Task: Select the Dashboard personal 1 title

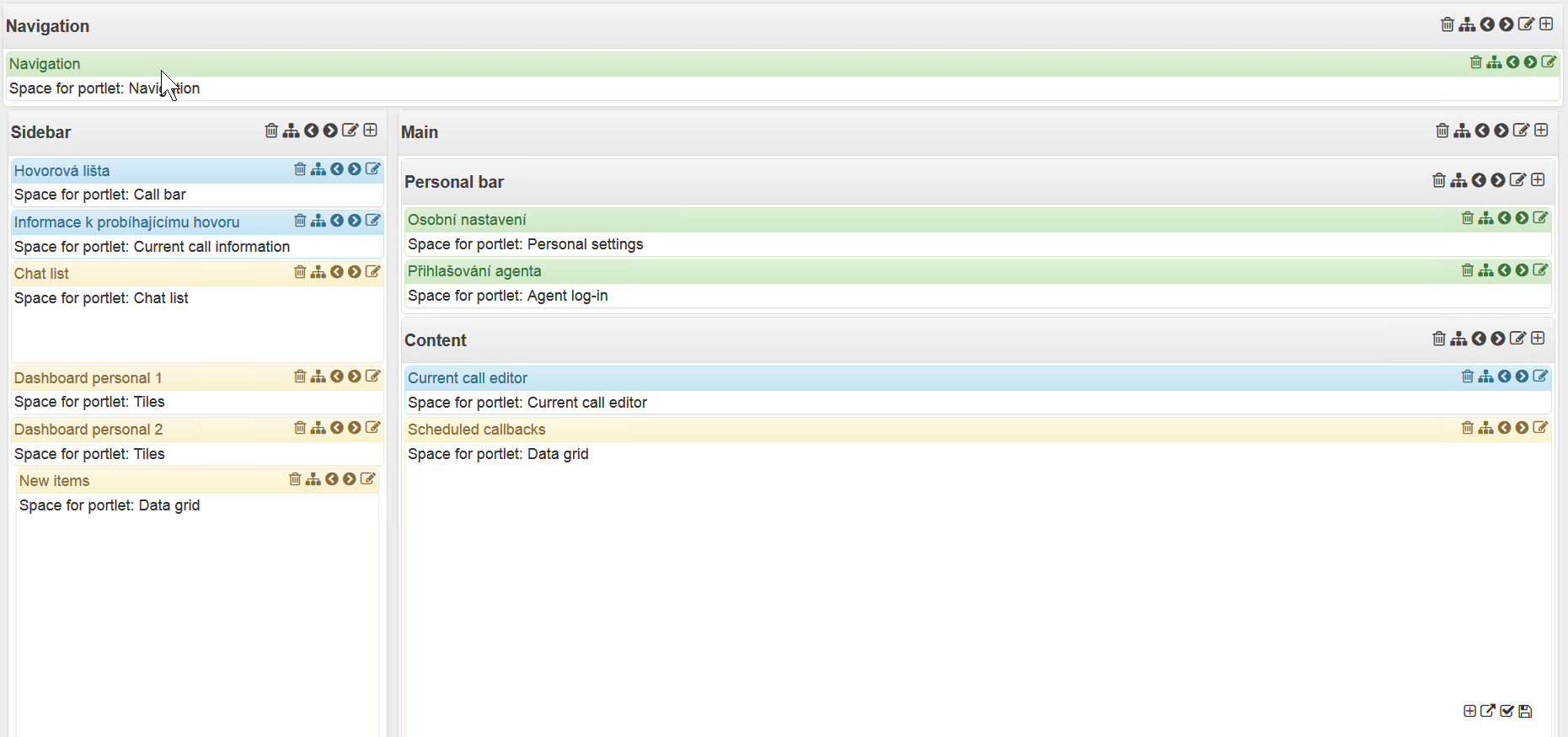Action: (x=88, y=378)
